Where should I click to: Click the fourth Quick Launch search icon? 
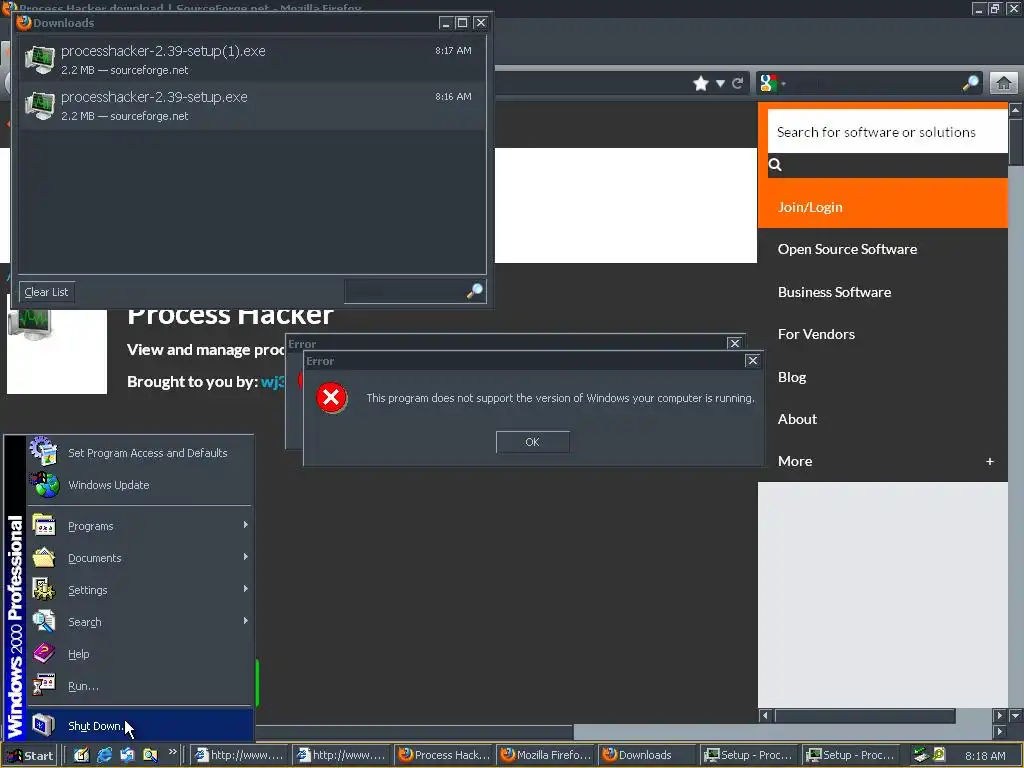pos(150,755)
